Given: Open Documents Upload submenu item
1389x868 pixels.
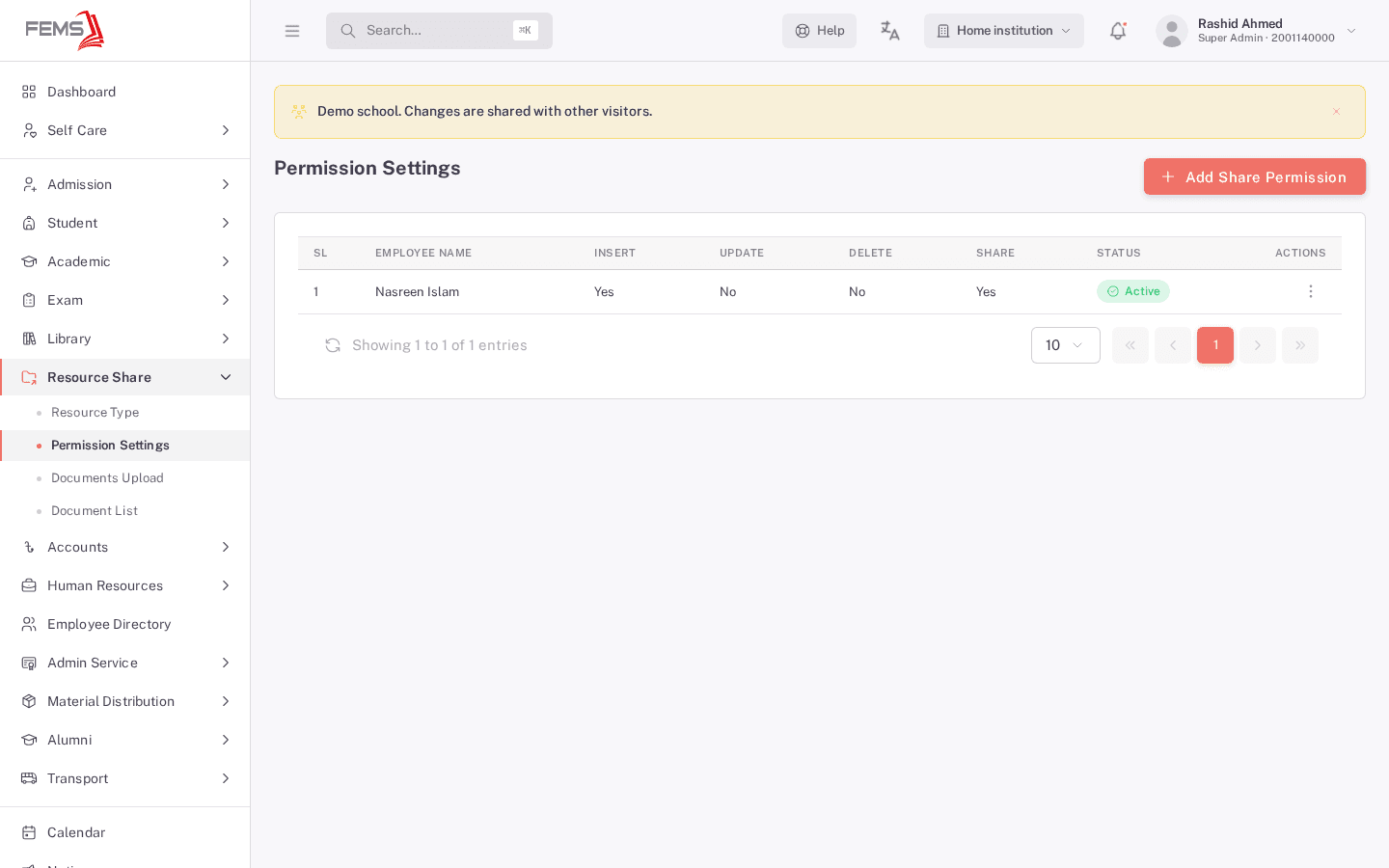Looking at the screenshot, I should coord(125,478).
